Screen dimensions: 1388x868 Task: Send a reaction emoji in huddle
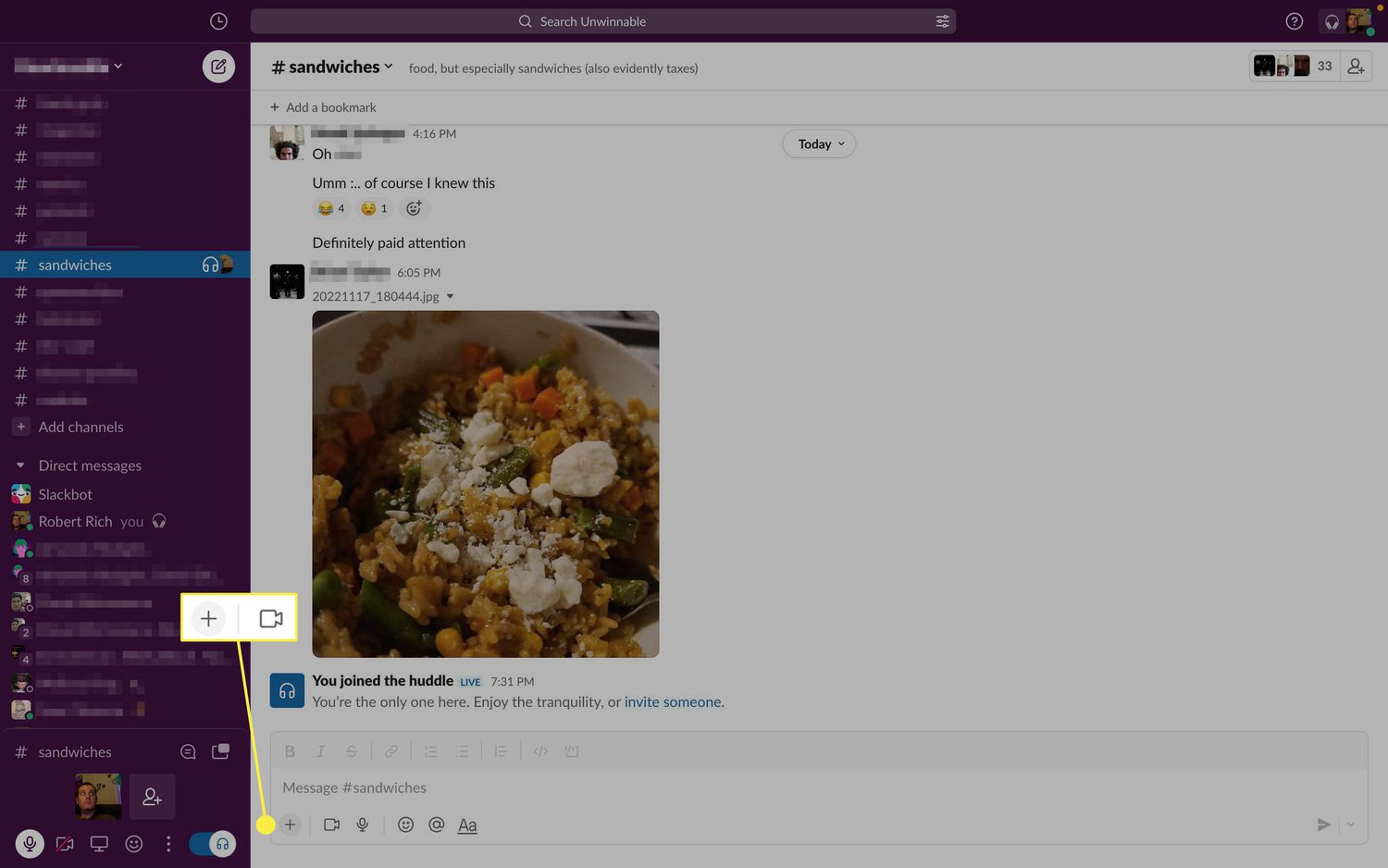pos(134,844)
